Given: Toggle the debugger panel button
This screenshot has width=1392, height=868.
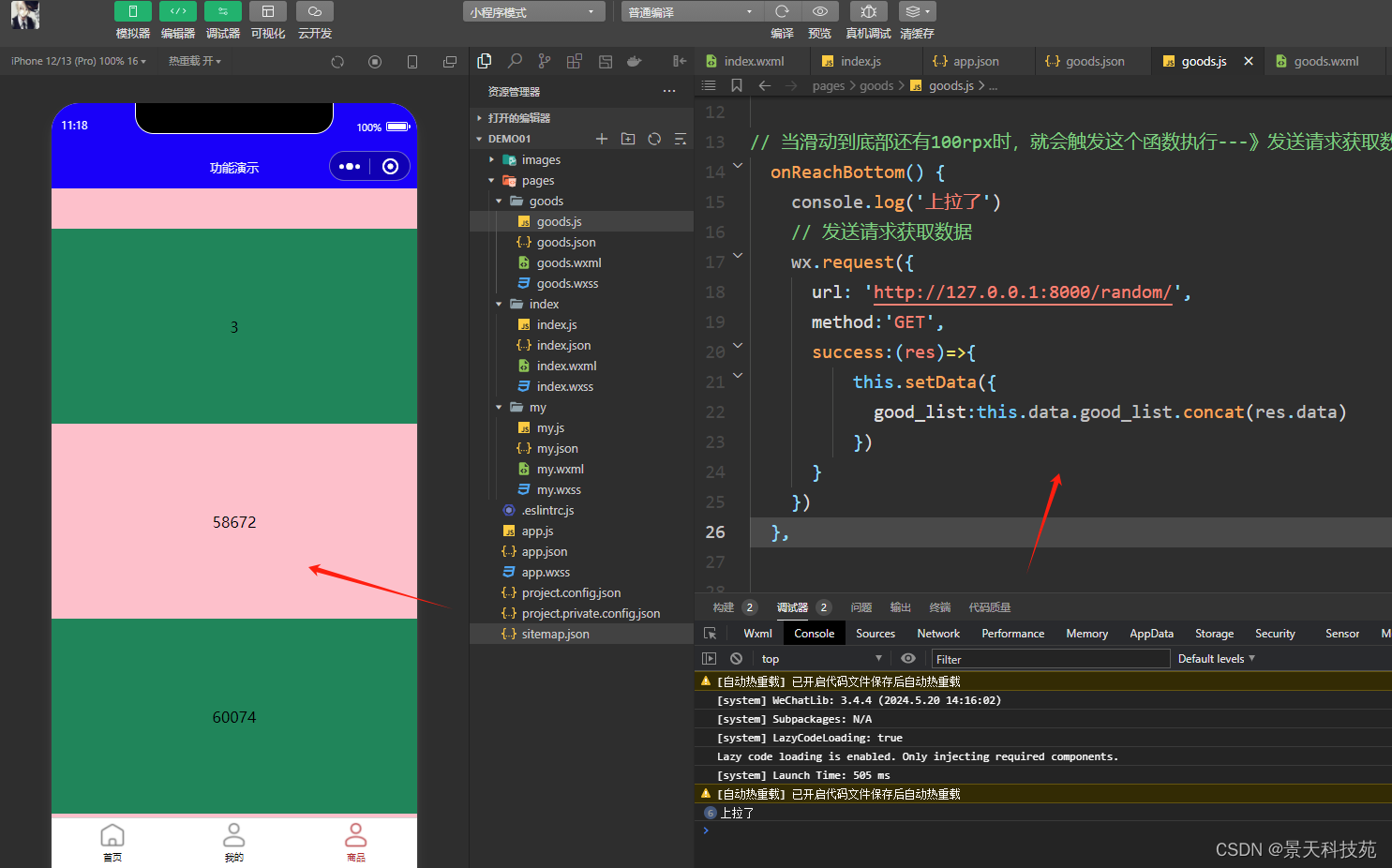Looking at the screenshot, I should 222,11.
